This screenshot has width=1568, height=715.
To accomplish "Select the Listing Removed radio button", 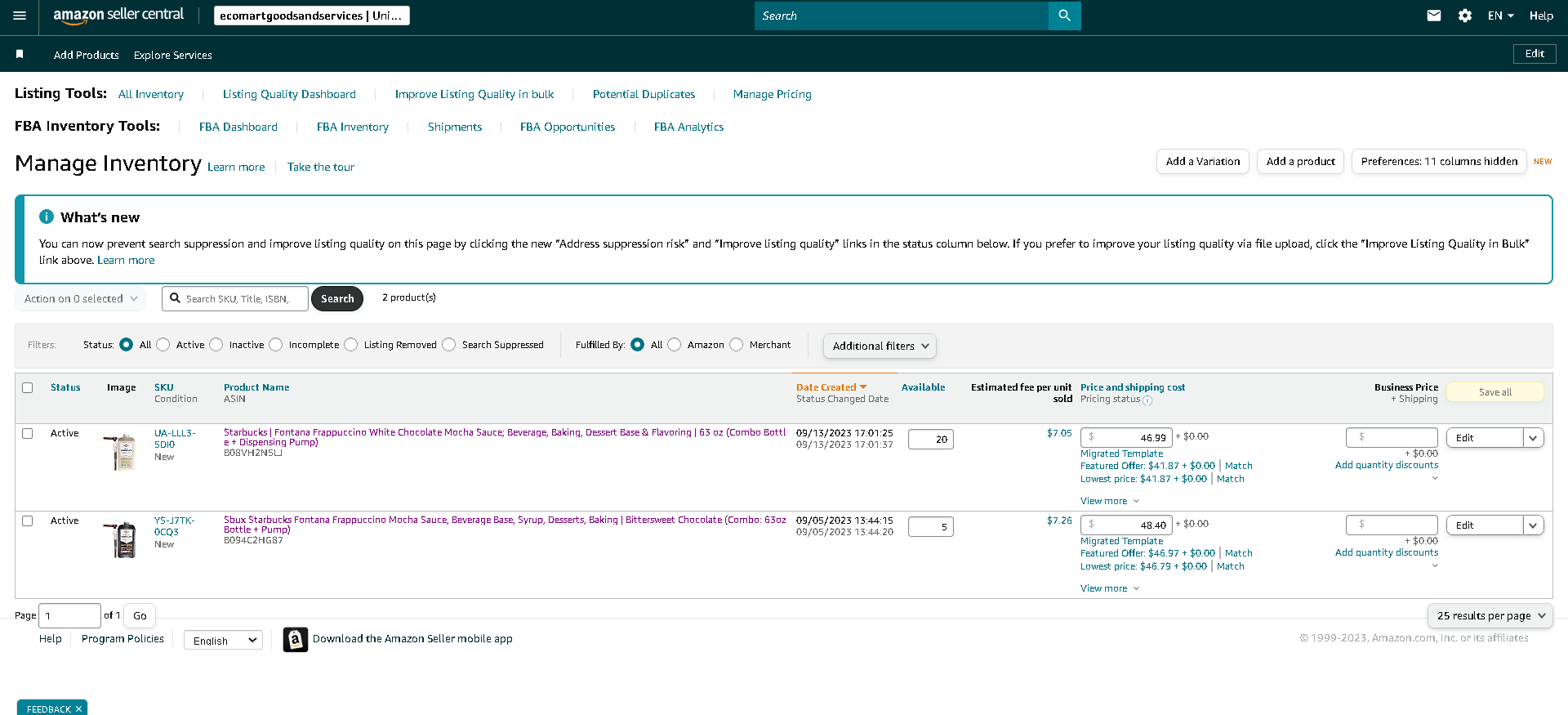I will (x=351, y=345).
